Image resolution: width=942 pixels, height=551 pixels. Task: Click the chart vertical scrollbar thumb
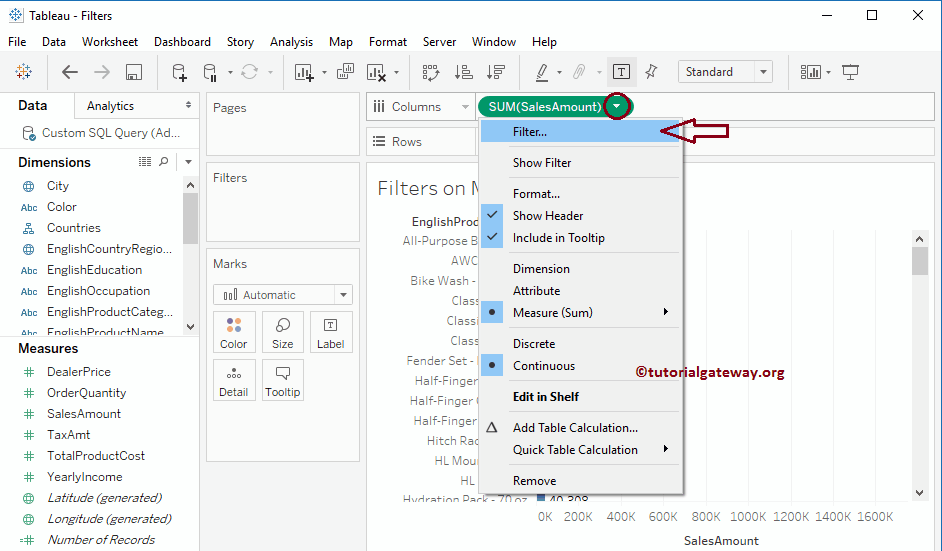(919, 261)
